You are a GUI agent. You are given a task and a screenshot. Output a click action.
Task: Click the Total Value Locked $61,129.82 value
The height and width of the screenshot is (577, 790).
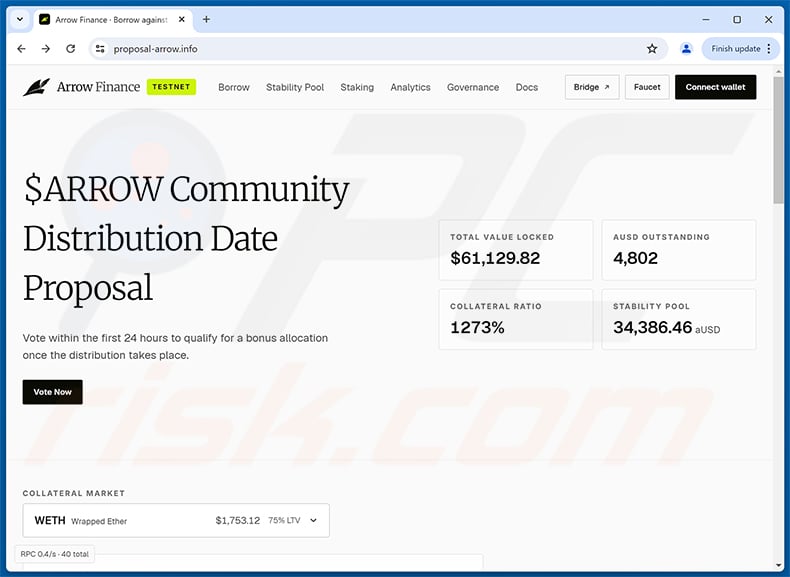tap(495, 258)
